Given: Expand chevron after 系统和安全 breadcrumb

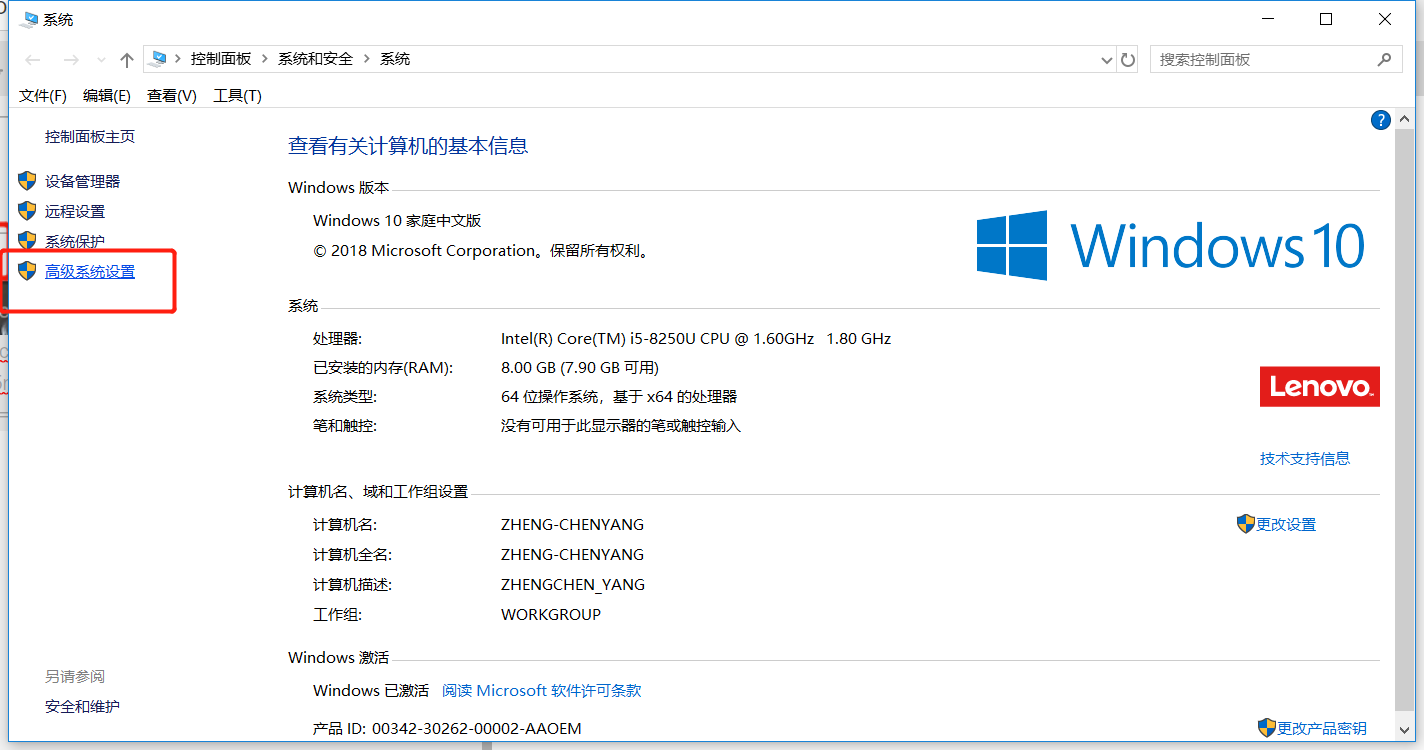Looking at the screenshot, I should pyautogui.click(x=367, y=59).
